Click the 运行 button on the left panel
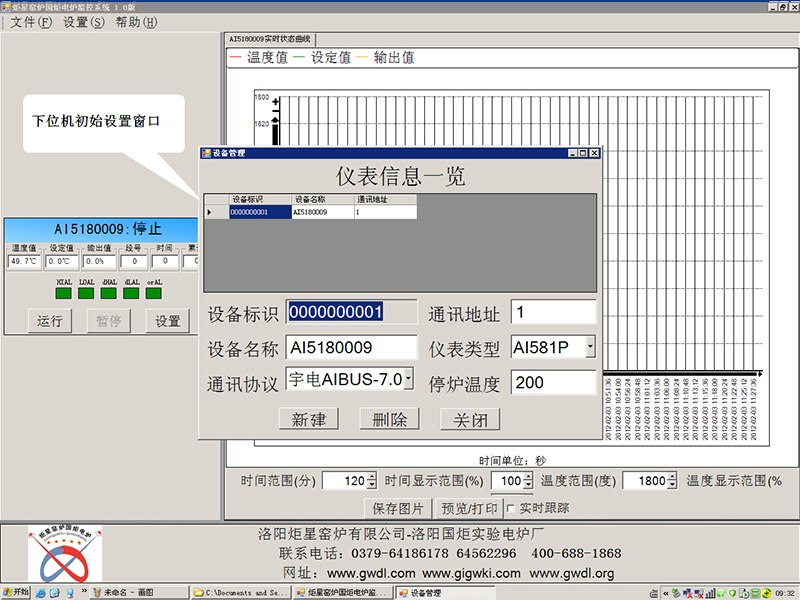This screenshot has height=600, width=800. click(x=49, y=320)
